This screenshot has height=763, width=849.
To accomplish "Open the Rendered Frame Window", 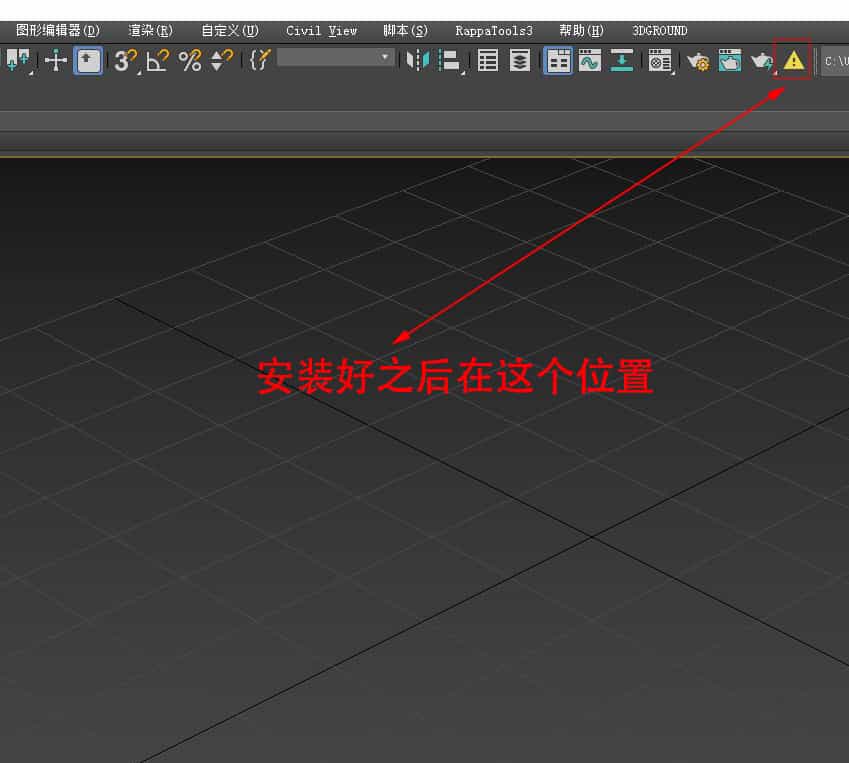I will pos(730,61).
